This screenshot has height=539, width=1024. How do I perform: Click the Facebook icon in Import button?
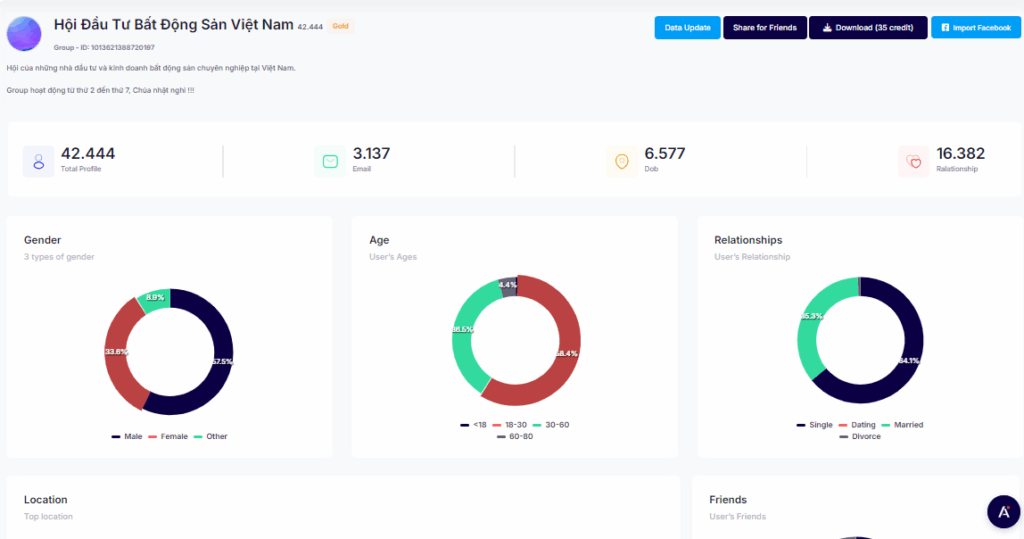point(945,28)
